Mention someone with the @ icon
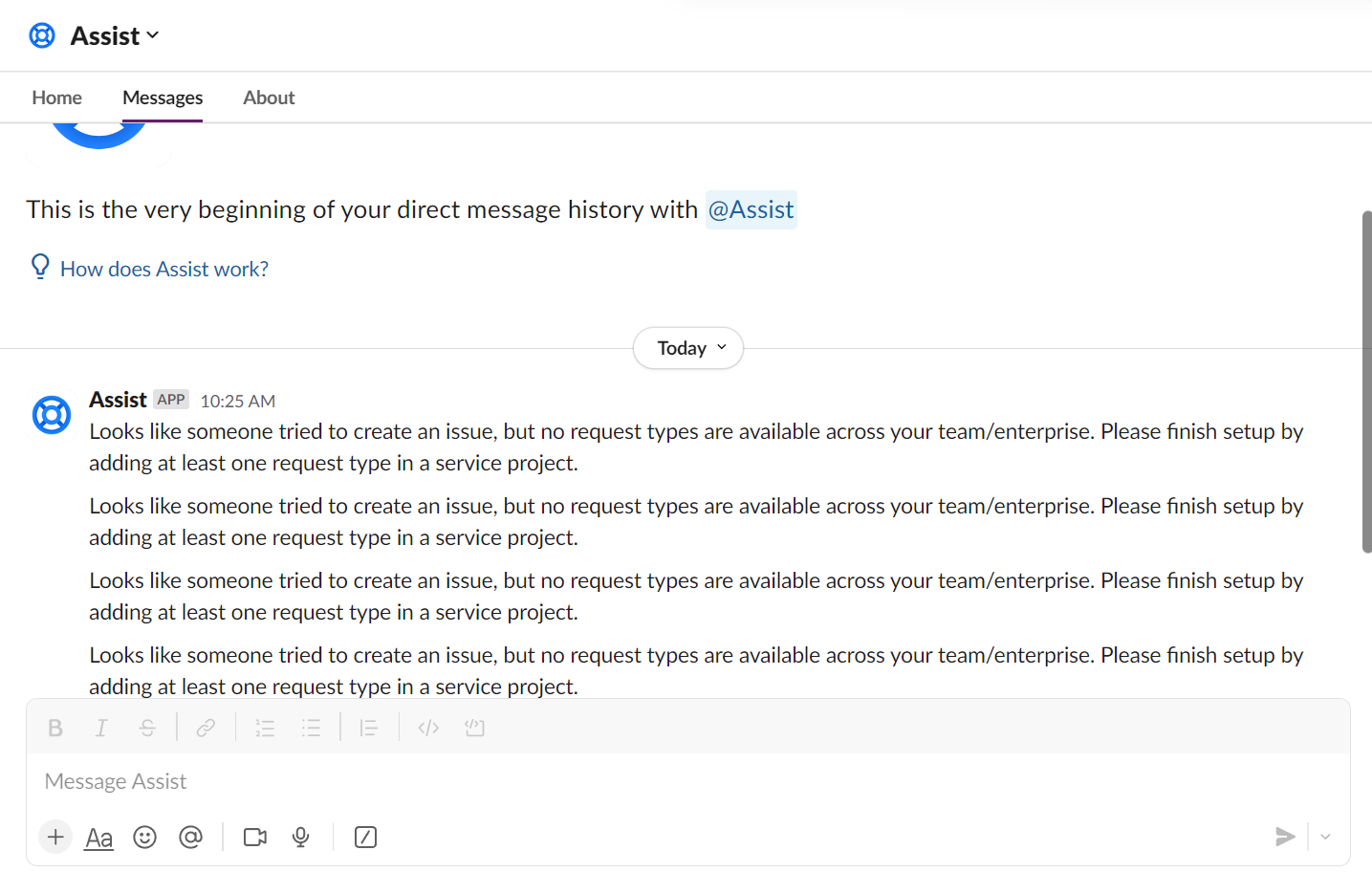The image size is (1372, 894). click(x=191, y=838)
